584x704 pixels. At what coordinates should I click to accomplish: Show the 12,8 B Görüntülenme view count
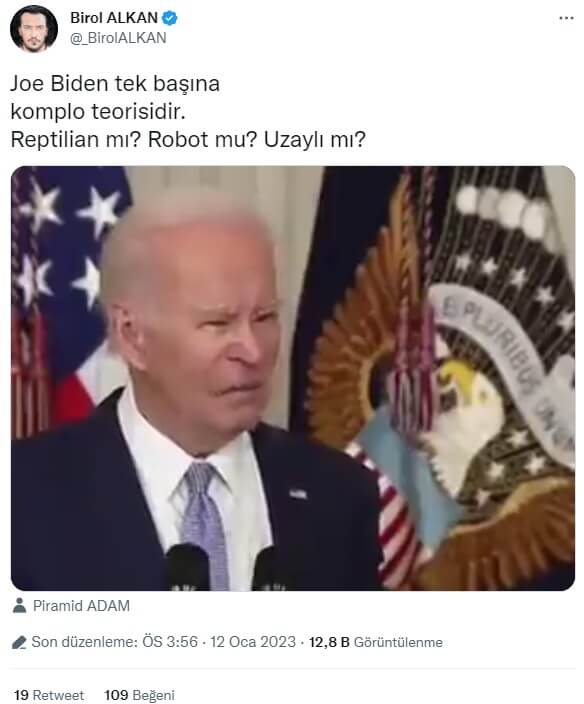pos(376,642)
